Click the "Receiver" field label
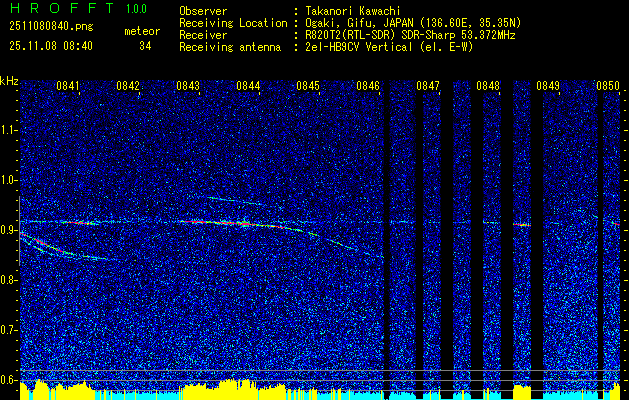Image resolution: width=629 pixels, height=400 pixels. click(x=203, y=35)
